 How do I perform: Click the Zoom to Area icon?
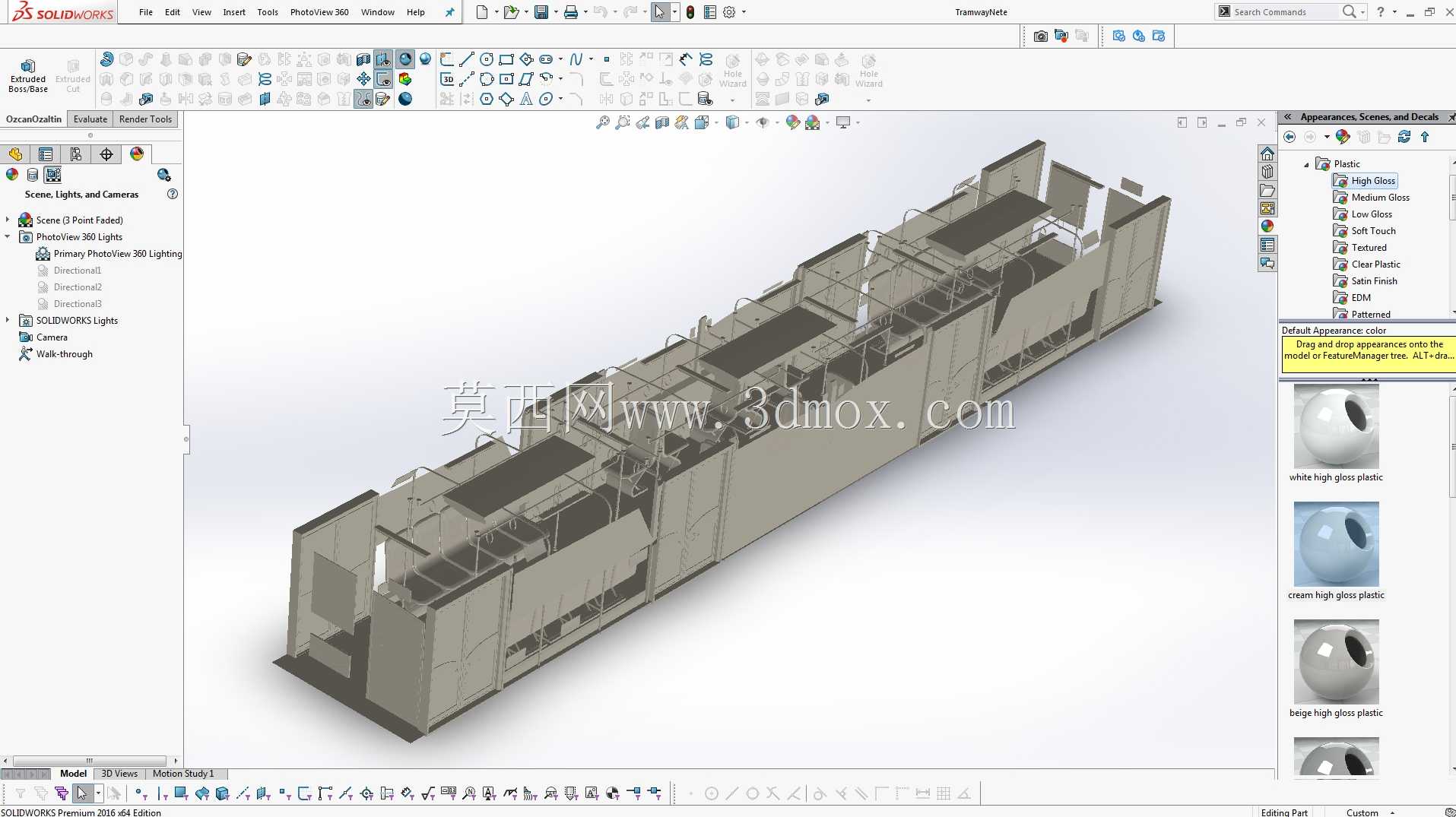tap(623, 122)
